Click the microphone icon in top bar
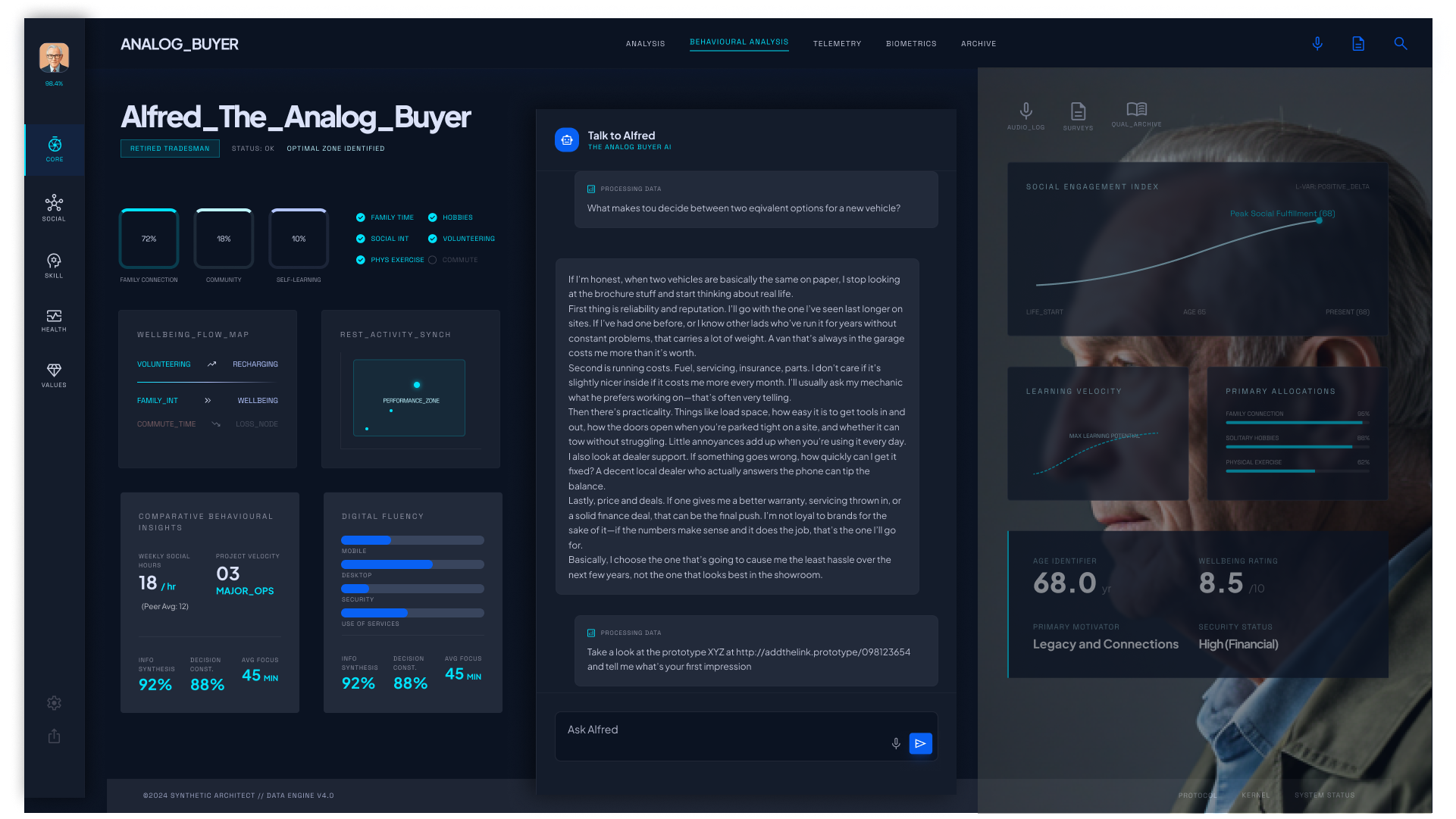Viewport: 1456px width, 819px height. pyautogui.click(x=1317, y=44)
